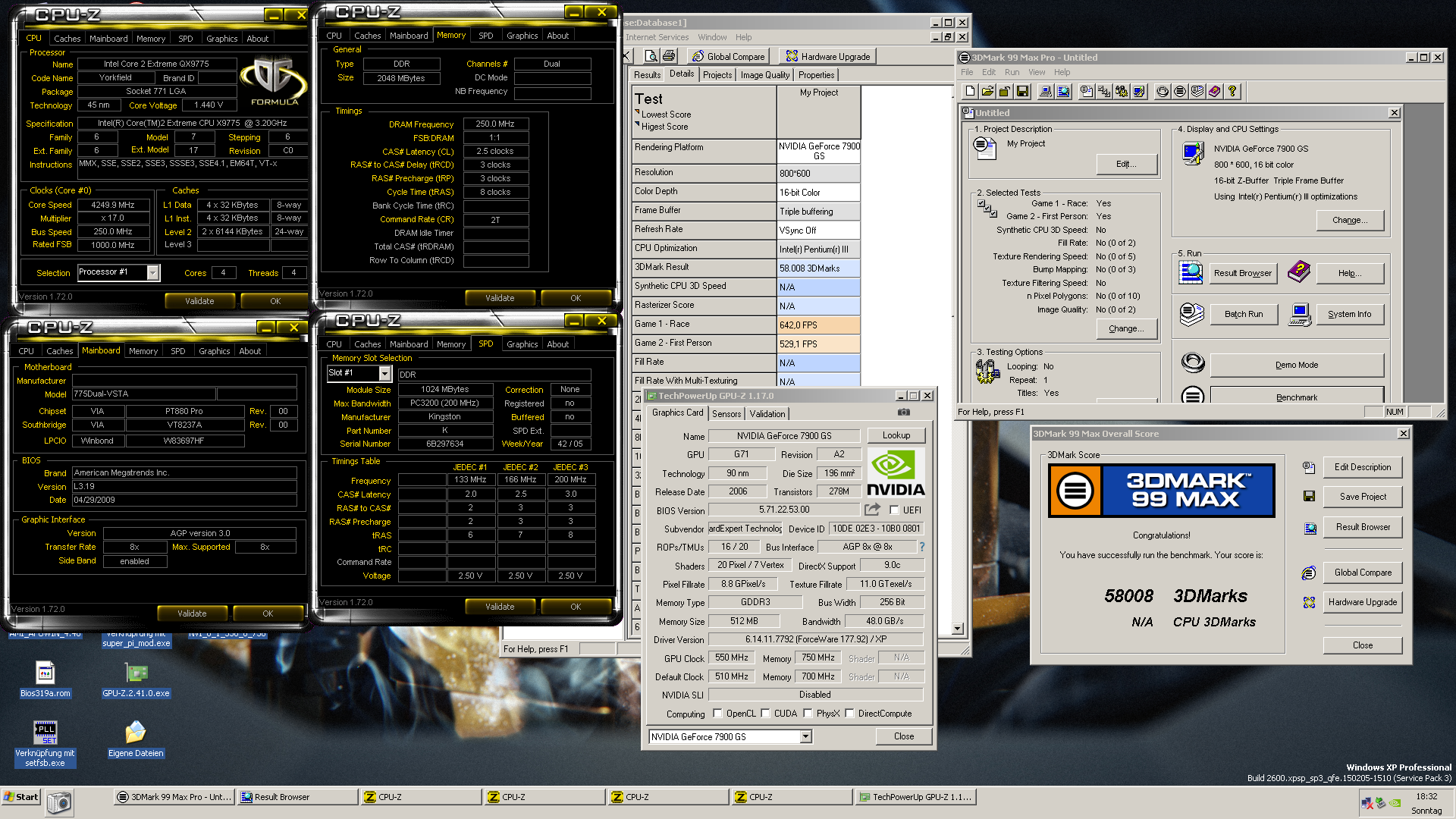Screen dimensions: 1456x819
Task: Click the System Info button in 3DMark
Action: [x=1349, y=314]
